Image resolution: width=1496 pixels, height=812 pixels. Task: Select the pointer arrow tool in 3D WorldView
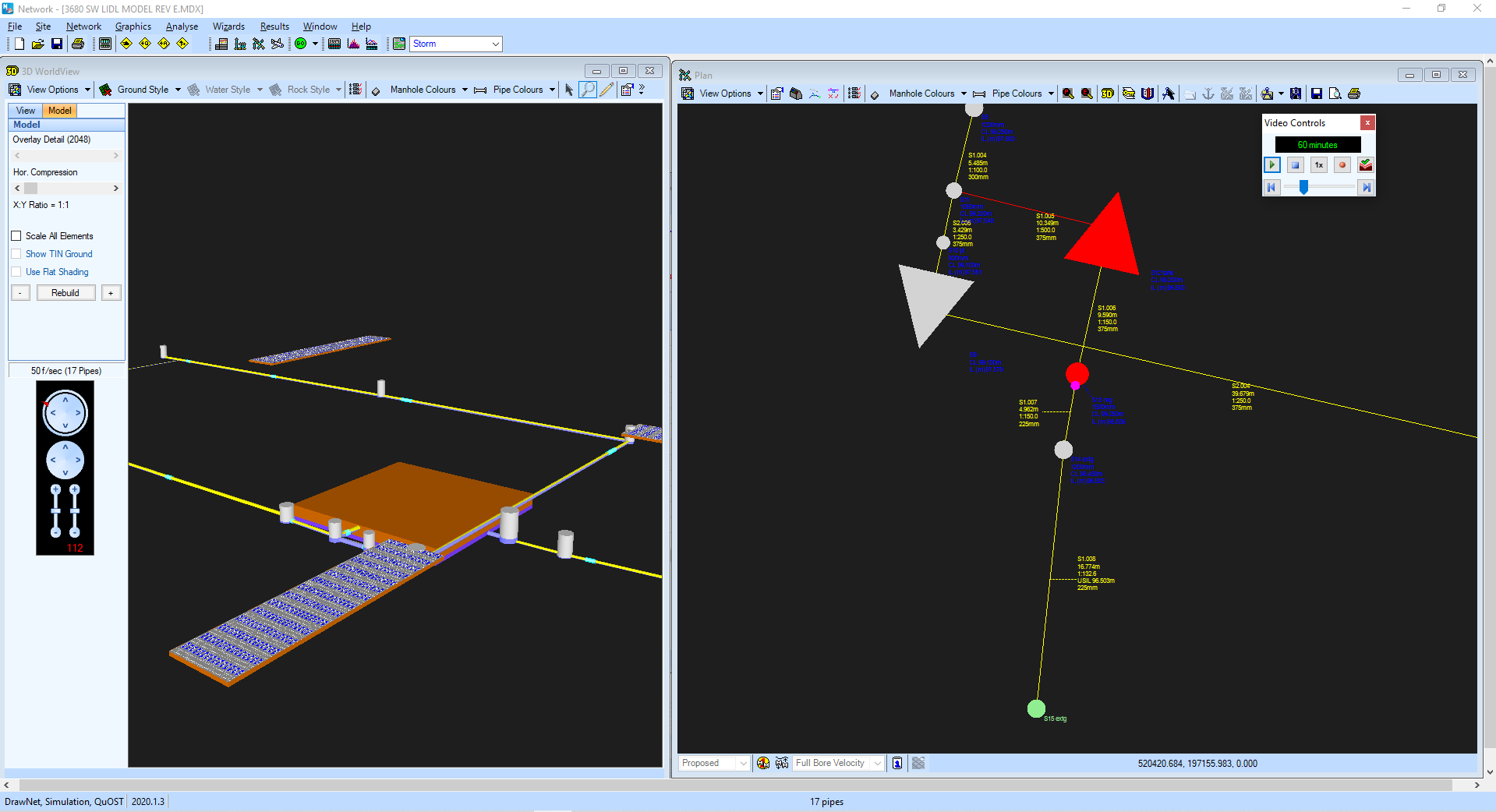coord(569,90)
